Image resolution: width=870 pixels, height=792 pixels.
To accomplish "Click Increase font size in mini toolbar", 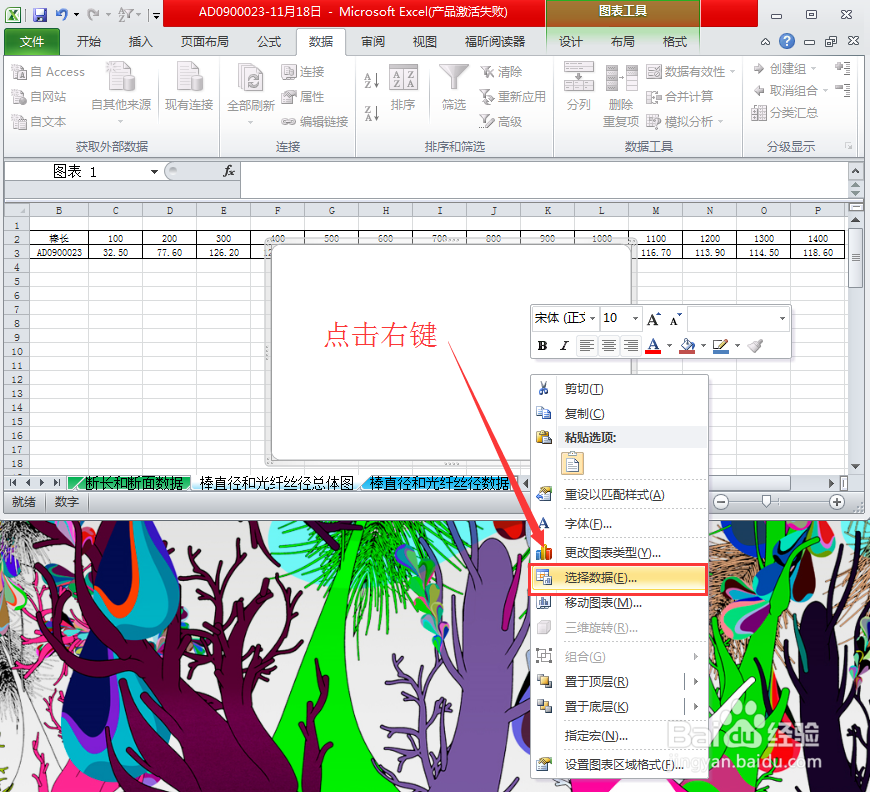I will tap(654, 319).
